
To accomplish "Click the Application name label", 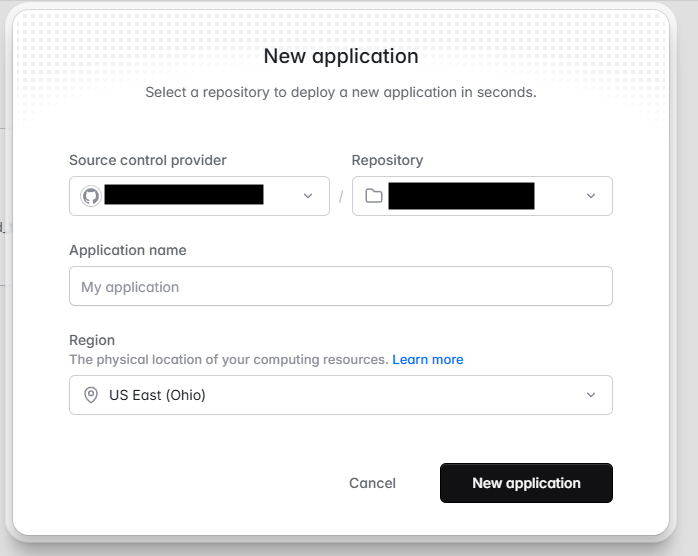I will [128, 250].
